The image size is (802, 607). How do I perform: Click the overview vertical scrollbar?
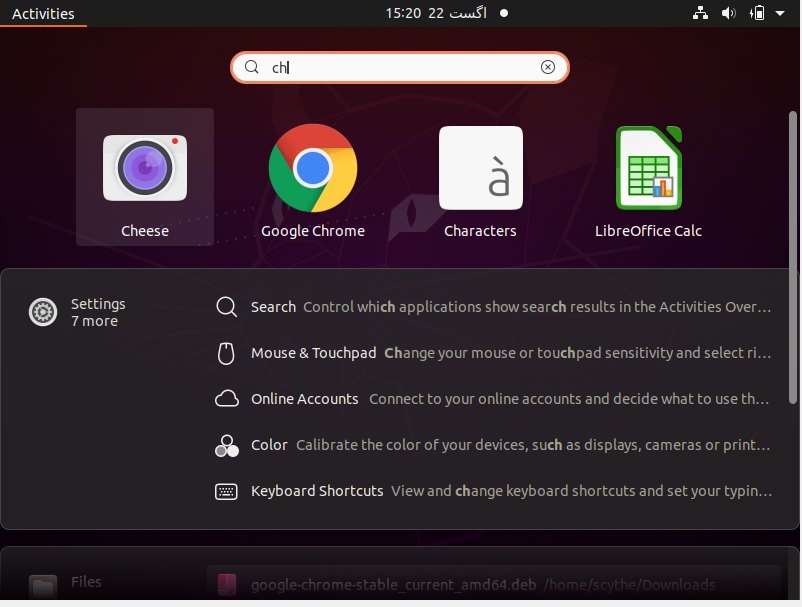coord(793,257)
